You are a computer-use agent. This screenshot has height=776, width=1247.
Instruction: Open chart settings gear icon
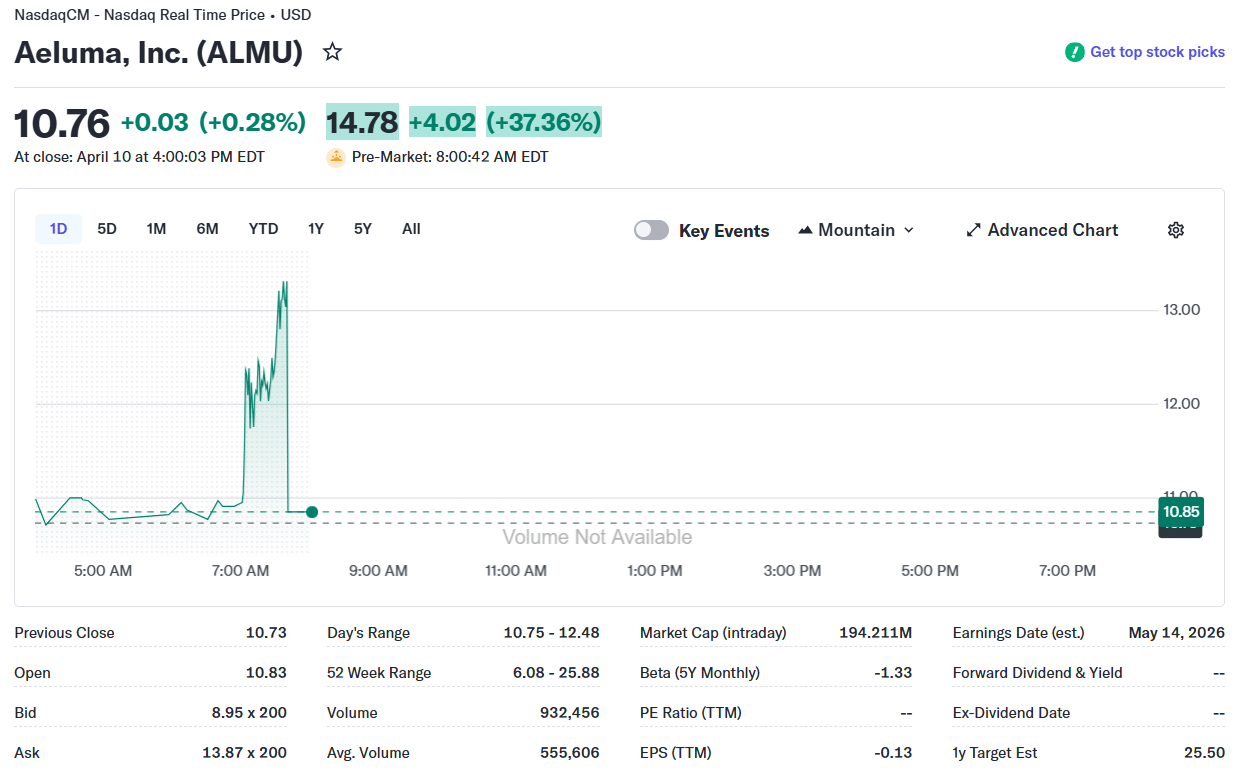click(x=1176, y=230)
